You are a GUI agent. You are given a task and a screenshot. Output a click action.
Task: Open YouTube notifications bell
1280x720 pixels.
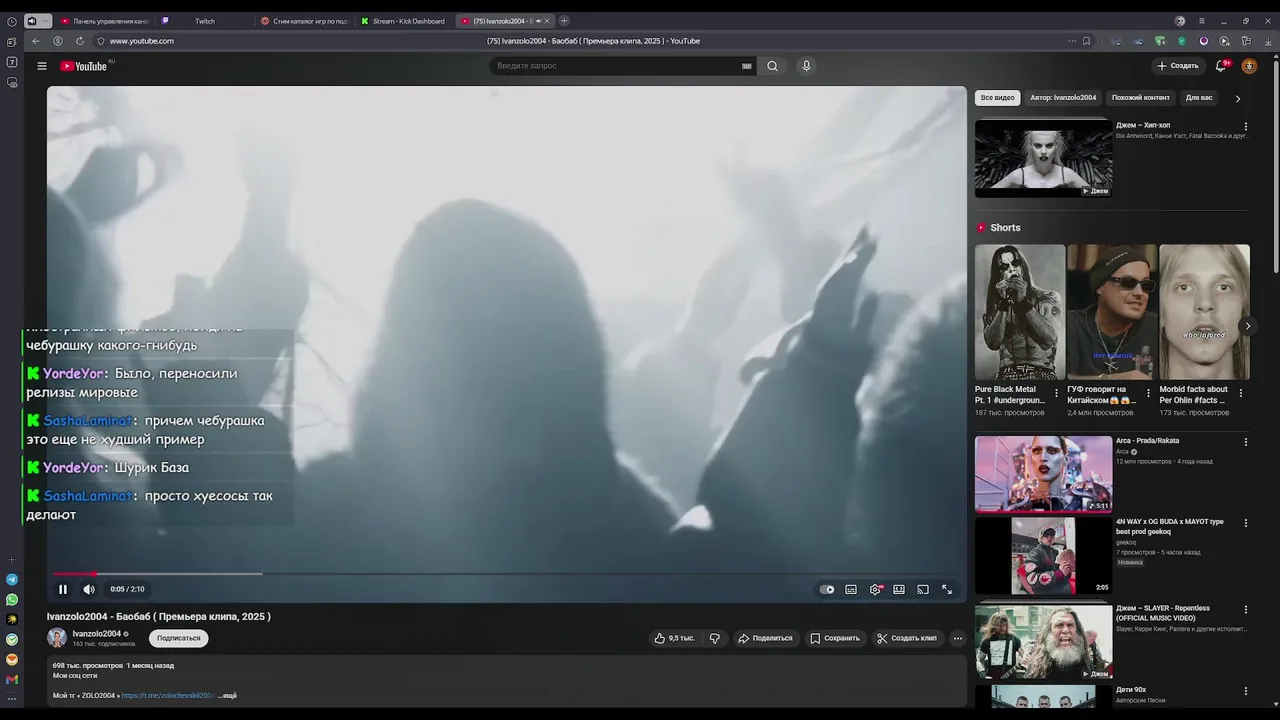(x=1221, y=66)
